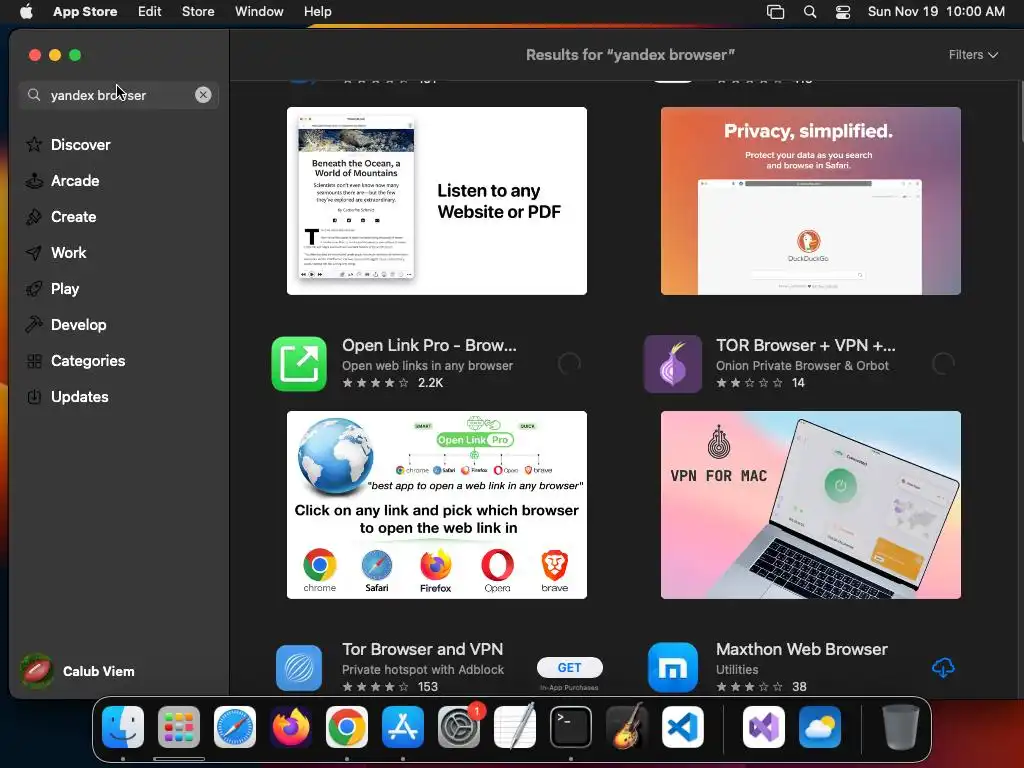Image resolution: width=1024 pixels, height=768 pixels.
Task: Open Spotlight search in menu bar
Action: [x=810, y=12]
